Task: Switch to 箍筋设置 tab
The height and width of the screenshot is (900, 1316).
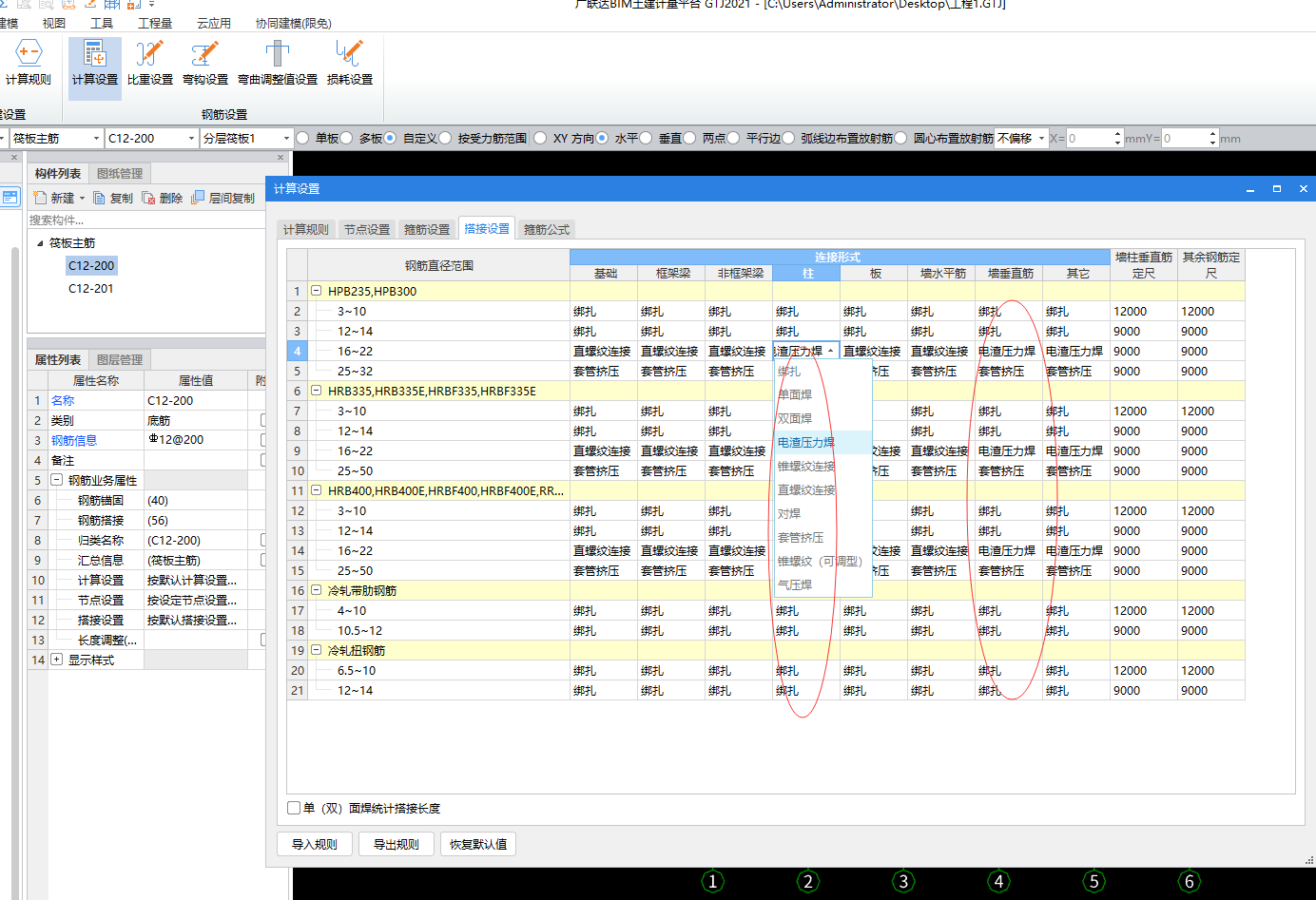Action: 427,229
